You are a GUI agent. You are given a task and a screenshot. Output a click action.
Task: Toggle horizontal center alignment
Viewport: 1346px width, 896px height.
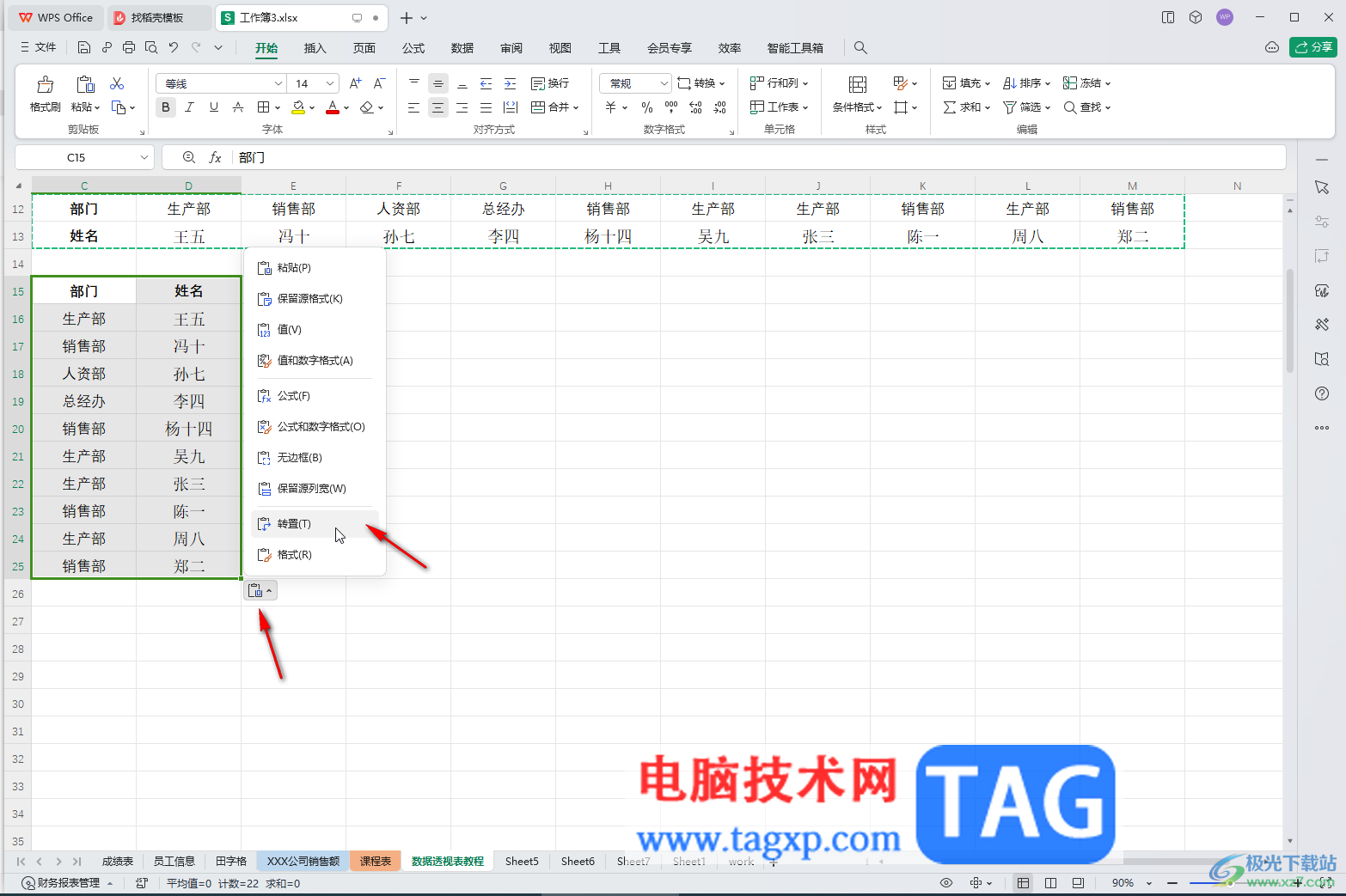click(438, 107)
